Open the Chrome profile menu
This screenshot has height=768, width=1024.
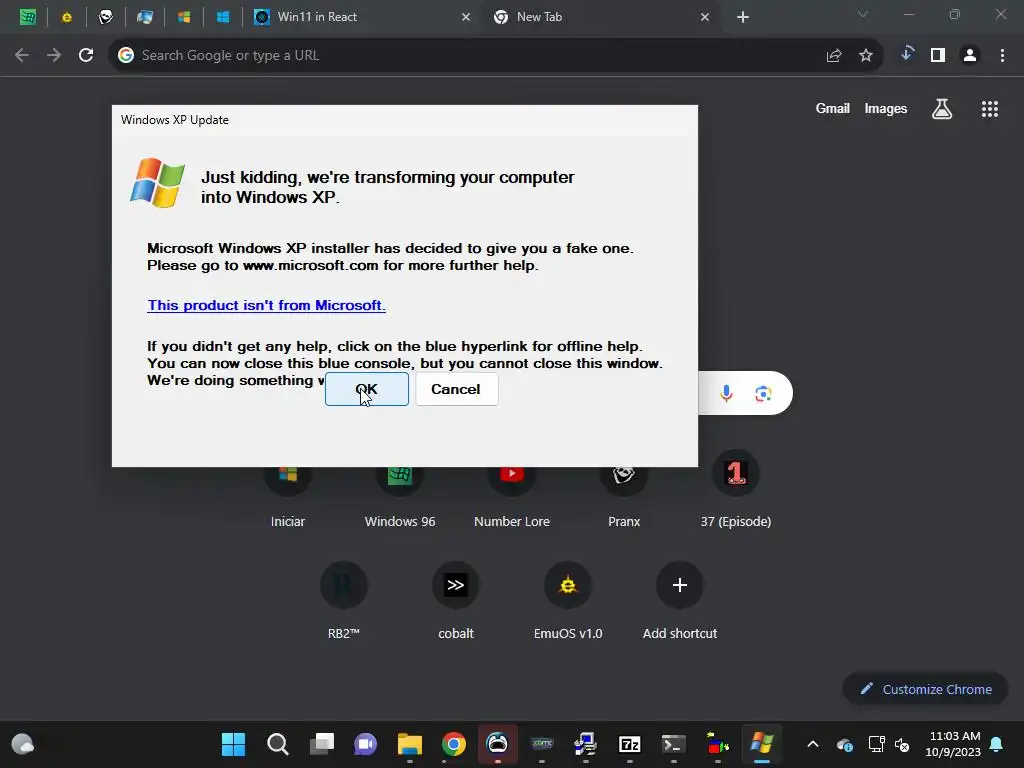pos(970,56)
